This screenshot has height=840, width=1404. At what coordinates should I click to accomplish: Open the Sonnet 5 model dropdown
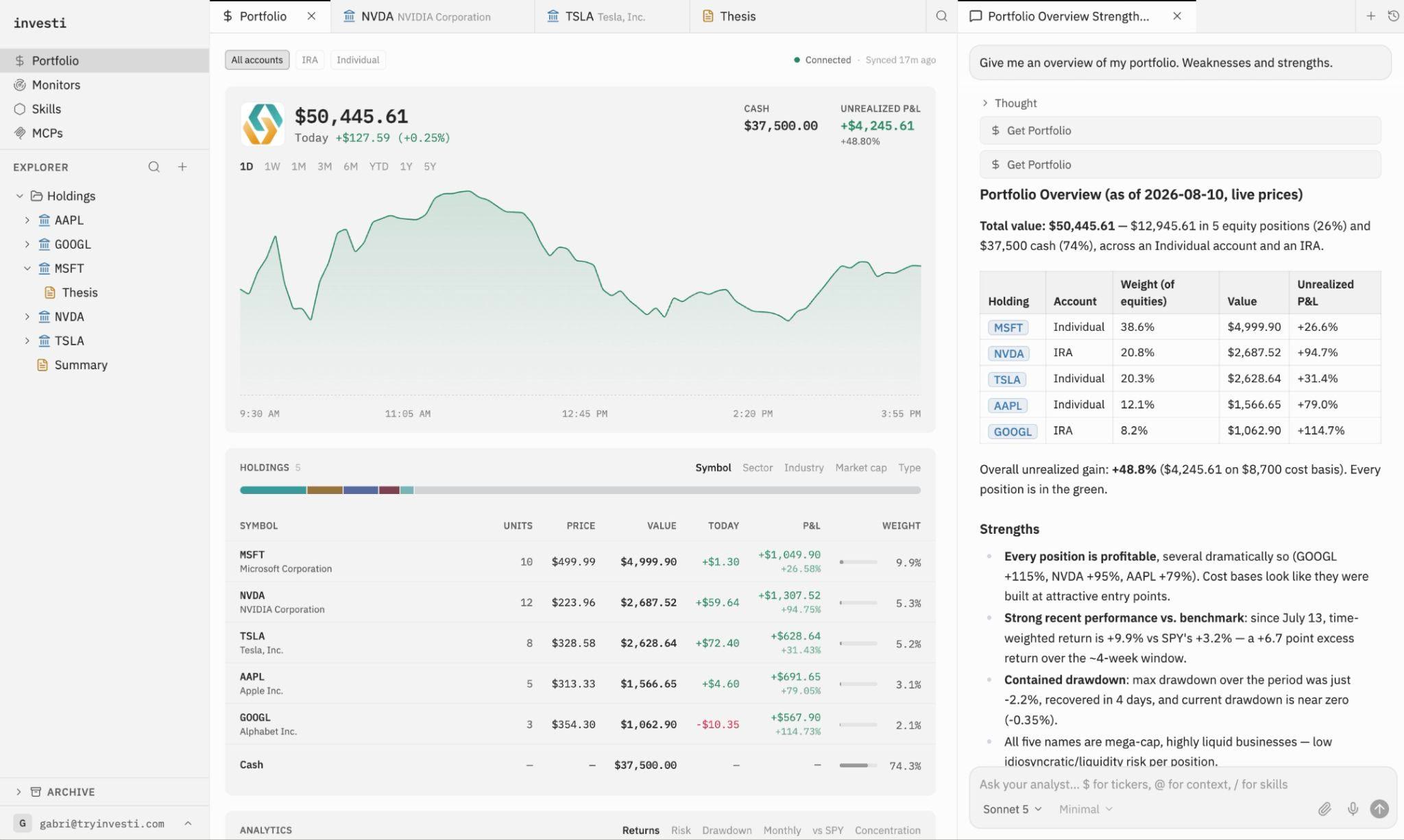(x=1012, y=809)
